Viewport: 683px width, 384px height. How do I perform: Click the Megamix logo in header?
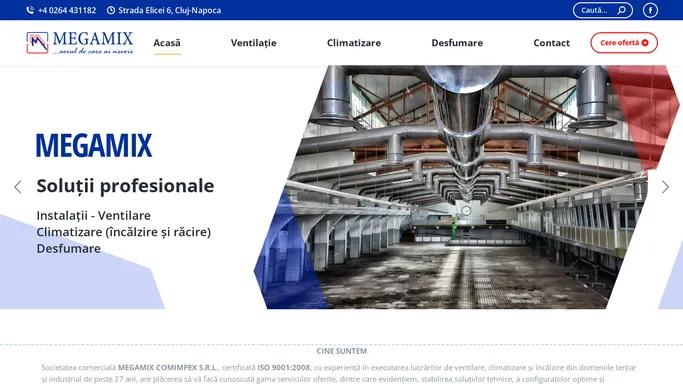[x=80, y=43]
